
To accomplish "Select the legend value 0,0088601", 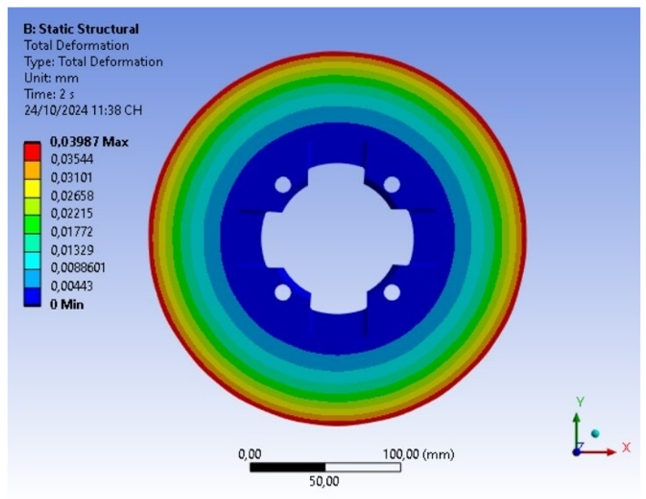I will point(78,268).
